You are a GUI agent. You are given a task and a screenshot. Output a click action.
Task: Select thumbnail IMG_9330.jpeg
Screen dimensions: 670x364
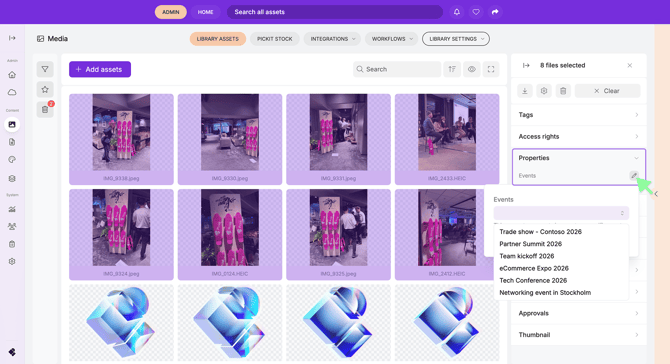tap(230, 139)
